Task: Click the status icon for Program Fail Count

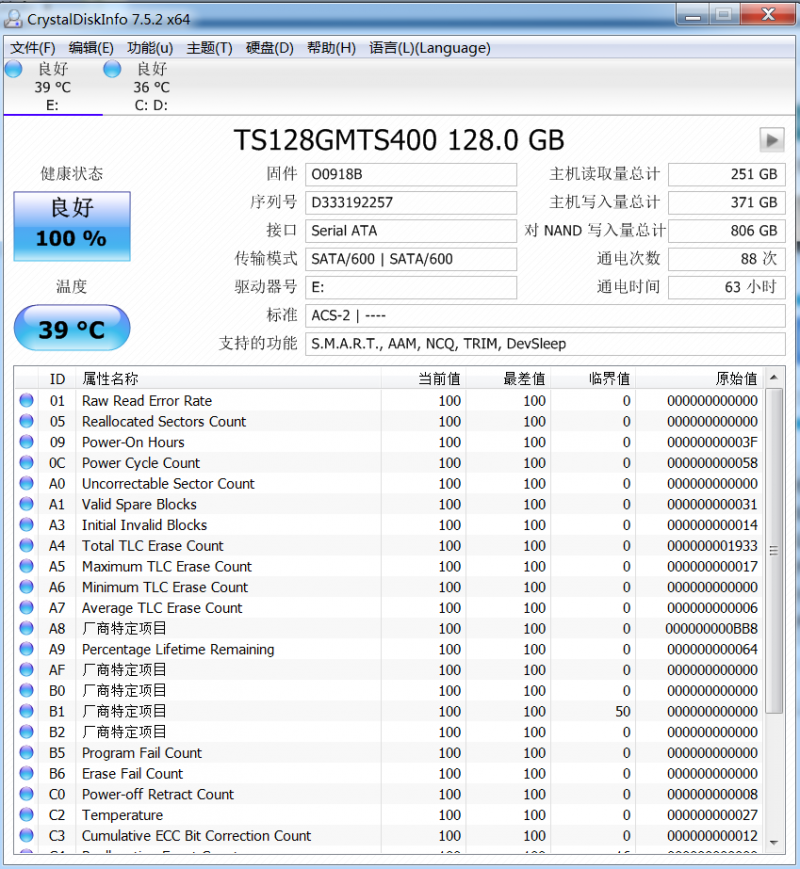Action: click(x=26, y=752)
